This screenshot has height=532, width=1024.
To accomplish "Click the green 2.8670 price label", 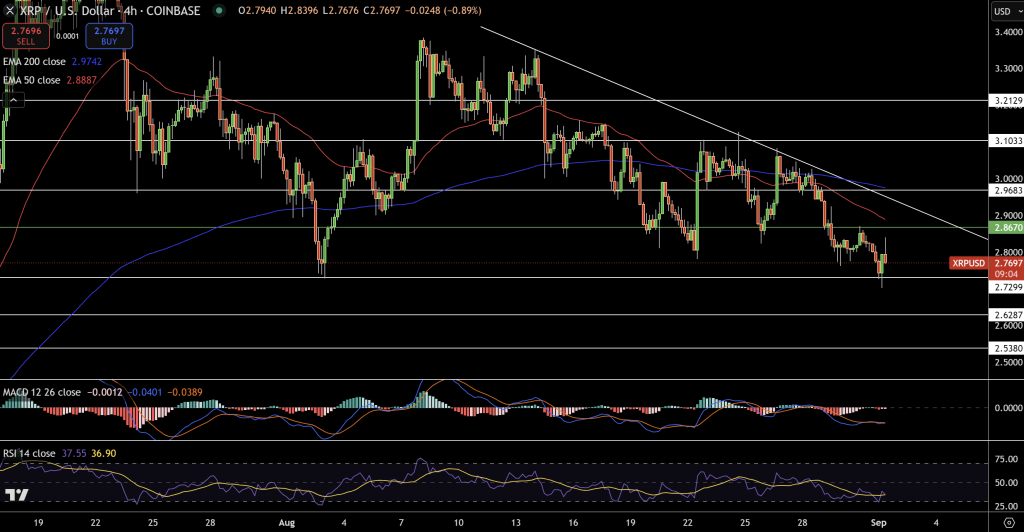I will pos(1006,228).
